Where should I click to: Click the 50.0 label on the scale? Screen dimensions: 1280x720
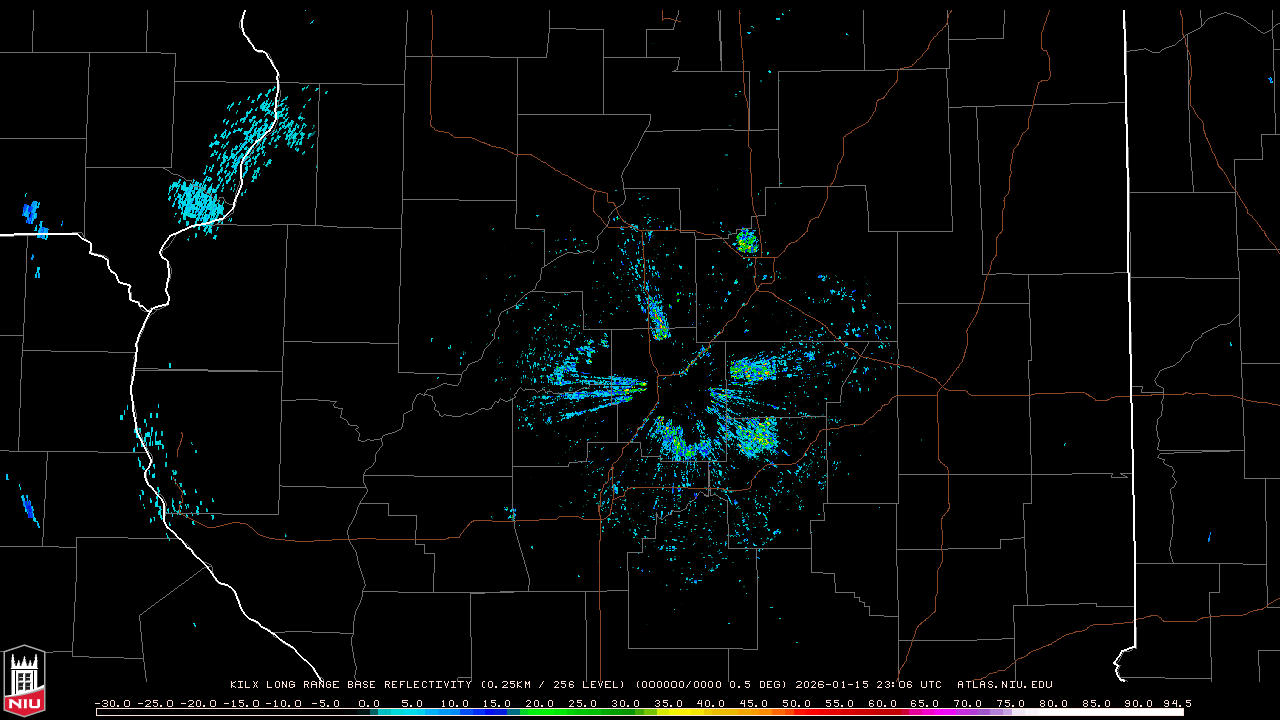797,703
